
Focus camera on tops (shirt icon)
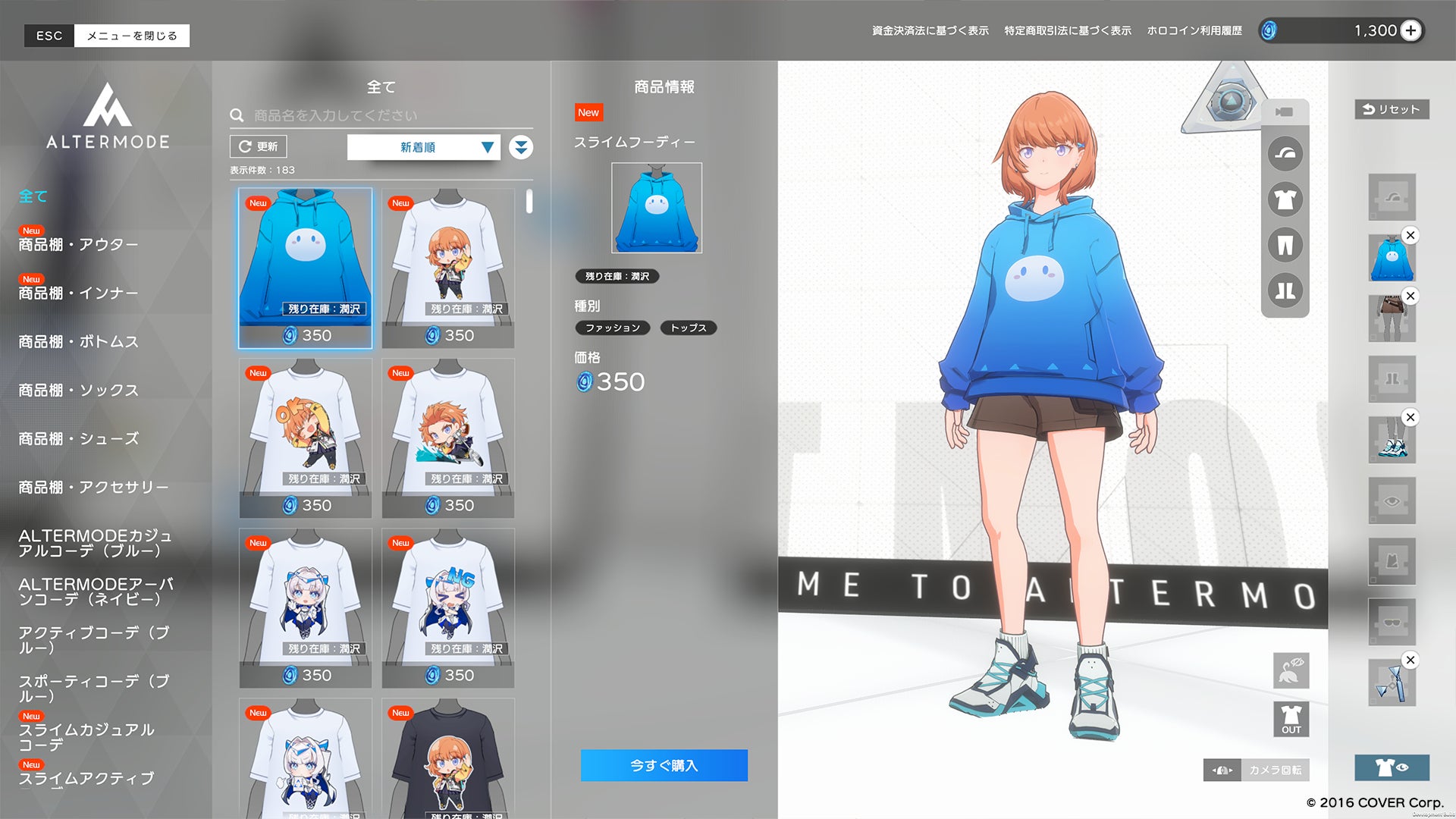(x=1285, y=199)
